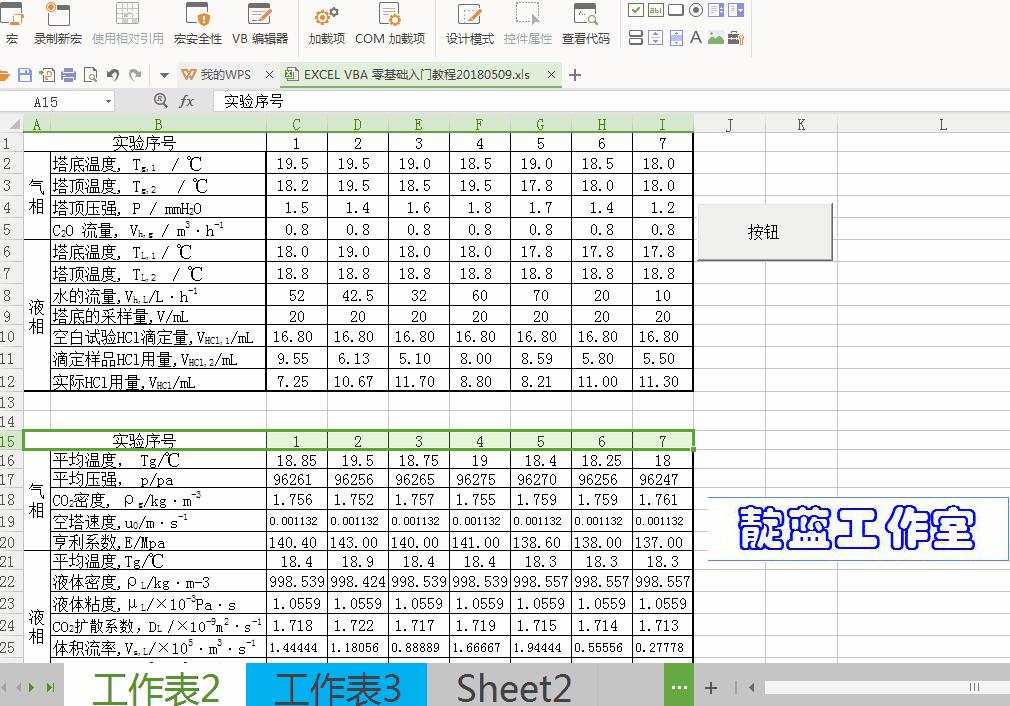Screen dimensions: 1010x706
Task: Select the option button form control
Action: pos(697,10)
